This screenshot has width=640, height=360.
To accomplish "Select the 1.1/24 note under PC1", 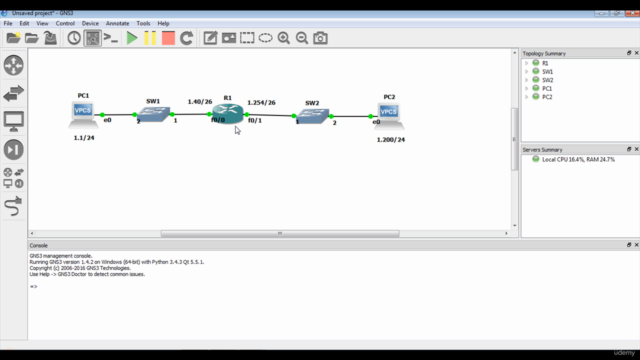I will pos(84,138).
